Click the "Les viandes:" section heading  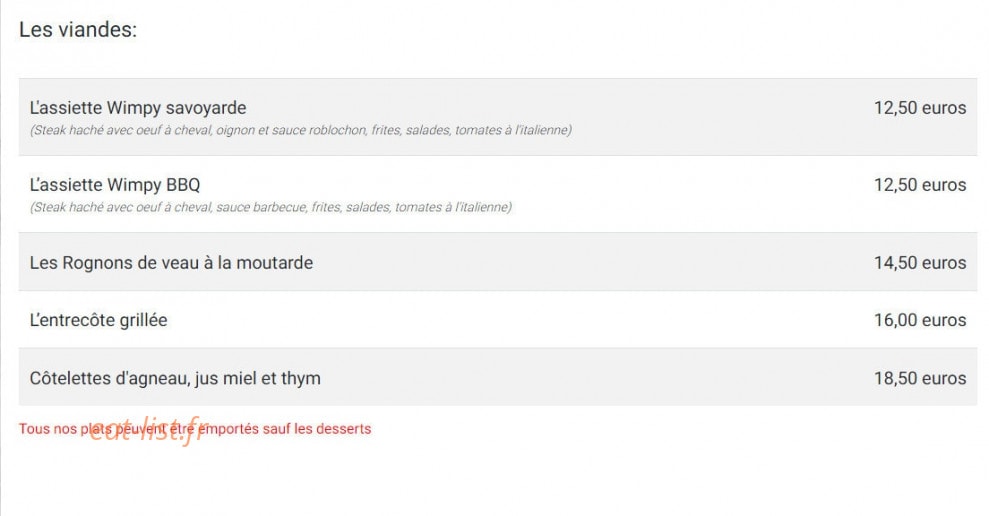coord(78,30)
